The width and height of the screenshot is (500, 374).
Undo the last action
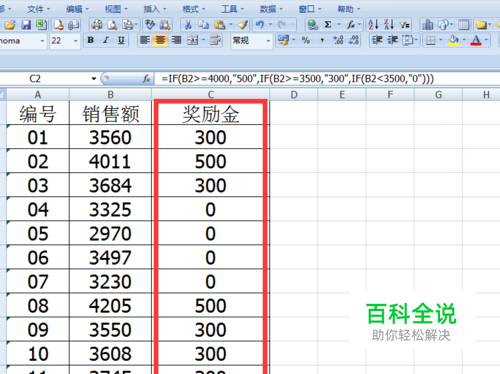[260, 25]
